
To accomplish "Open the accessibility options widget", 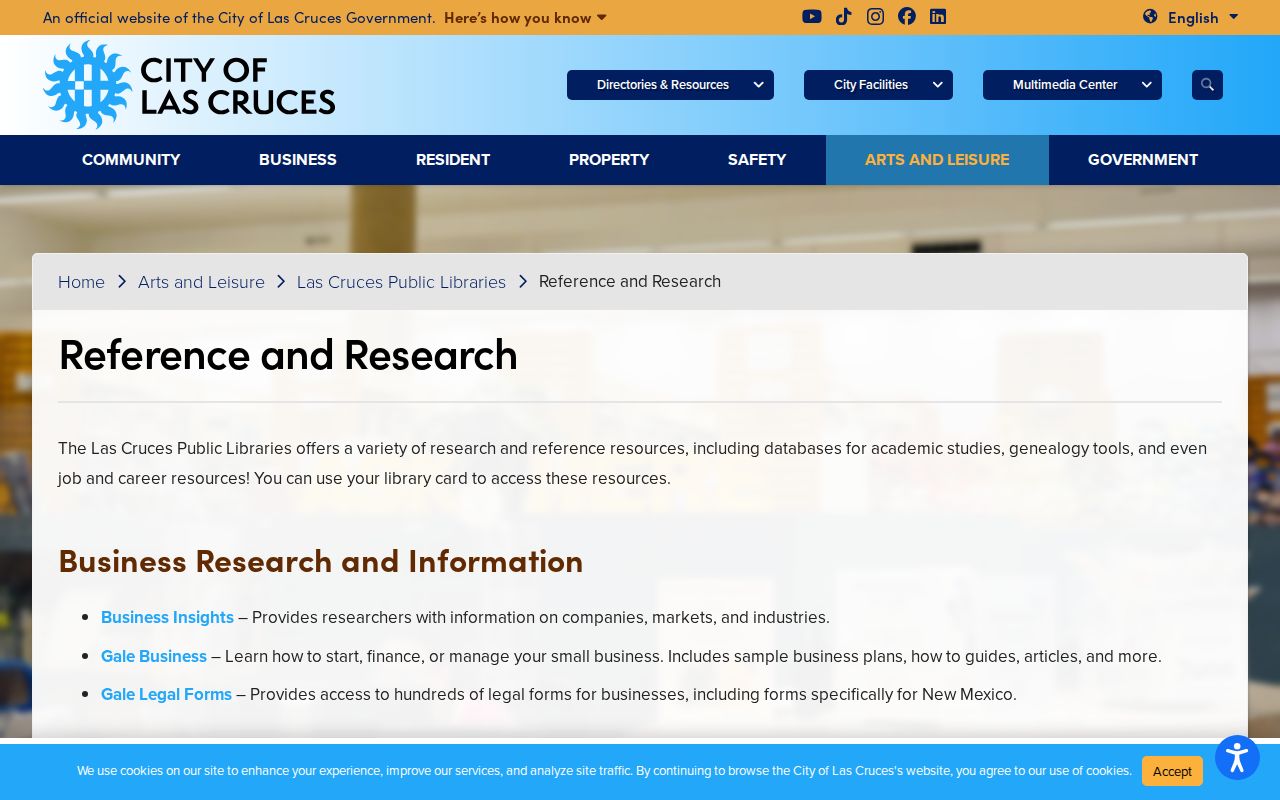I will coord(1237,758).
